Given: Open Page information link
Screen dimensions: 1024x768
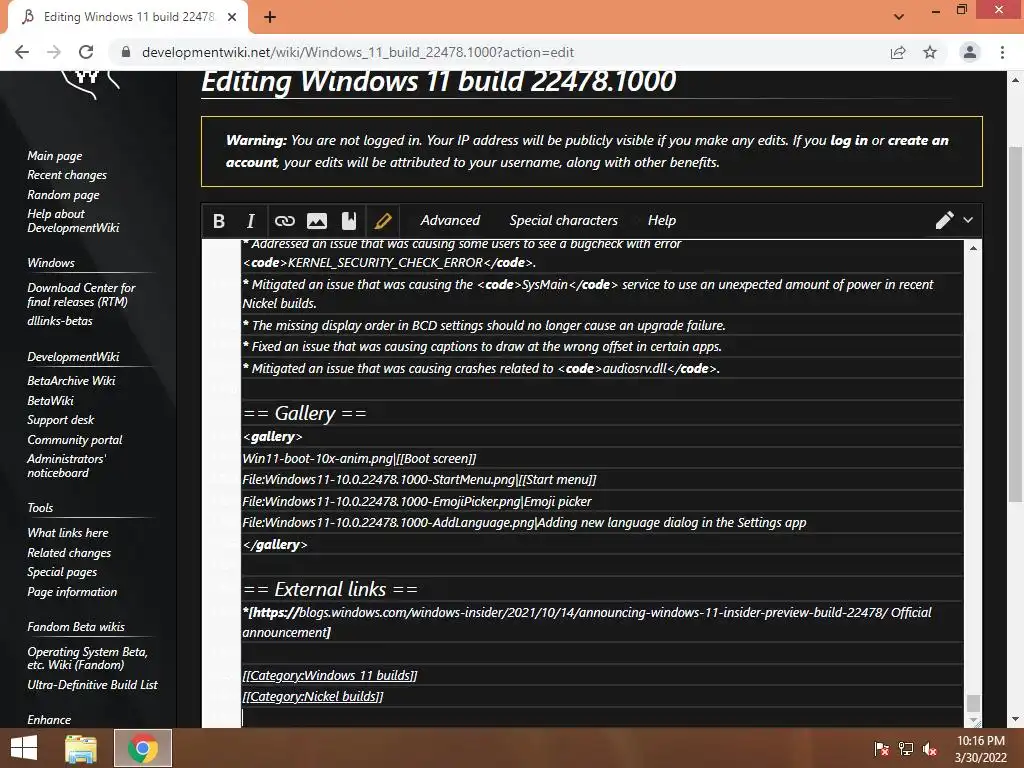Looking at the screenshot, I should point(72,592).
